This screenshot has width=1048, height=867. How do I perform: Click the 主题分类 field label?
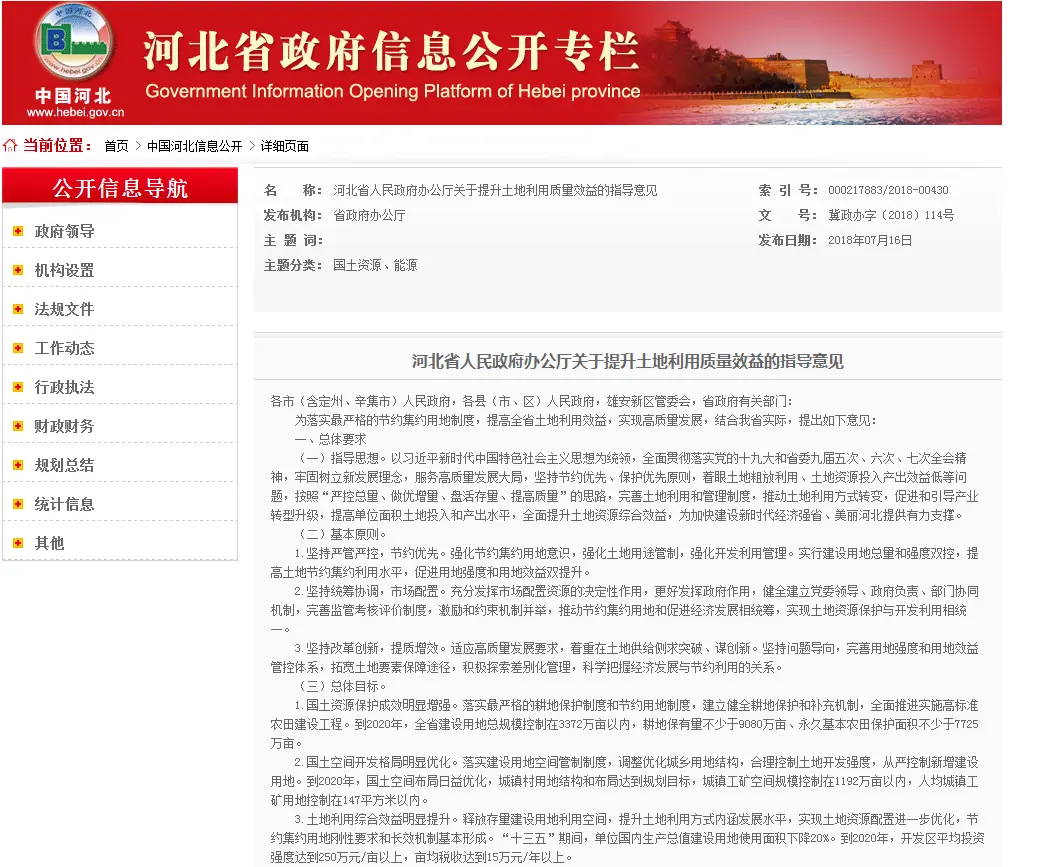(x=293, y=265)
